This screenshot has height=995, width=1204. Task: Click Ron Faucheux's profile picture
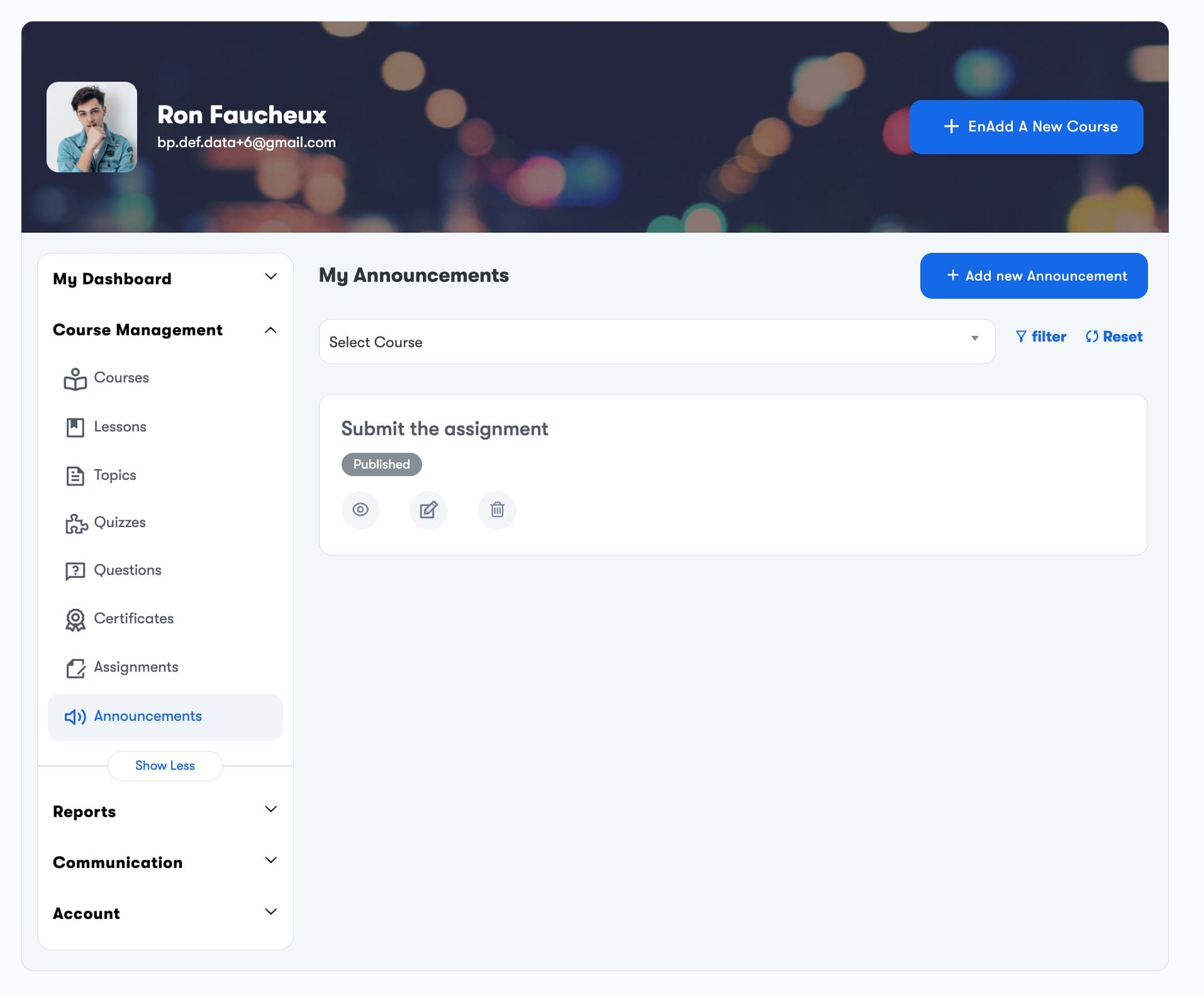click(92, 127)
